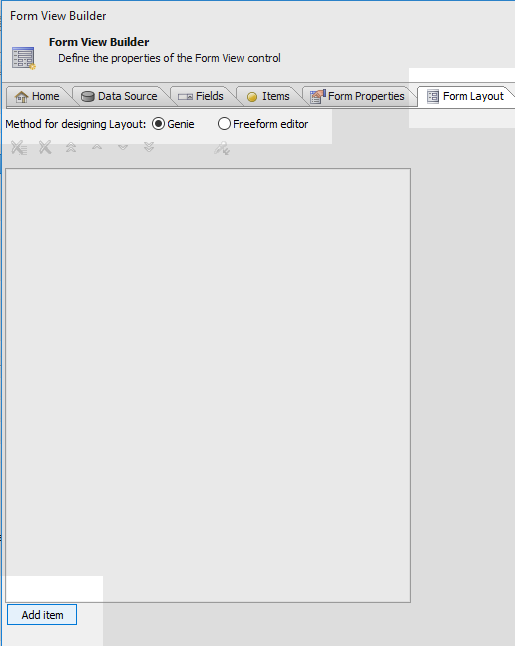Go to the Fields tab

point(201,96)
